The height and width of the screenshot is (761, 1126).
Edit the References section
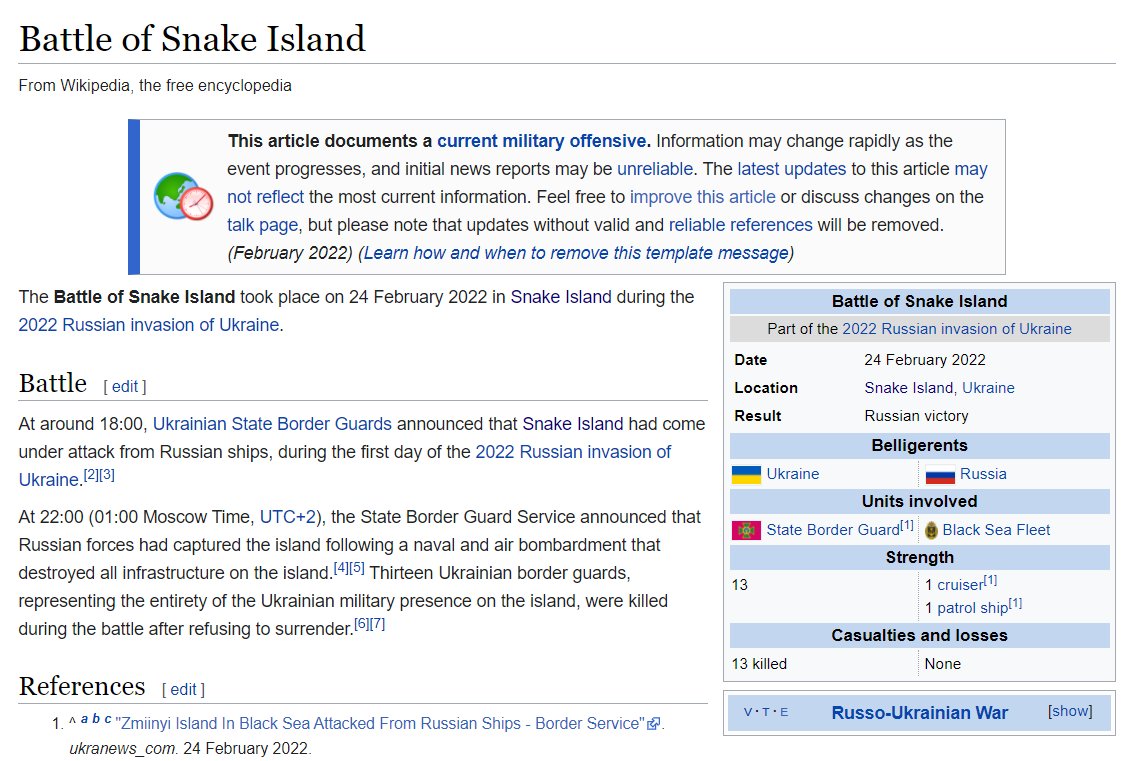click(x=183, y=689)
